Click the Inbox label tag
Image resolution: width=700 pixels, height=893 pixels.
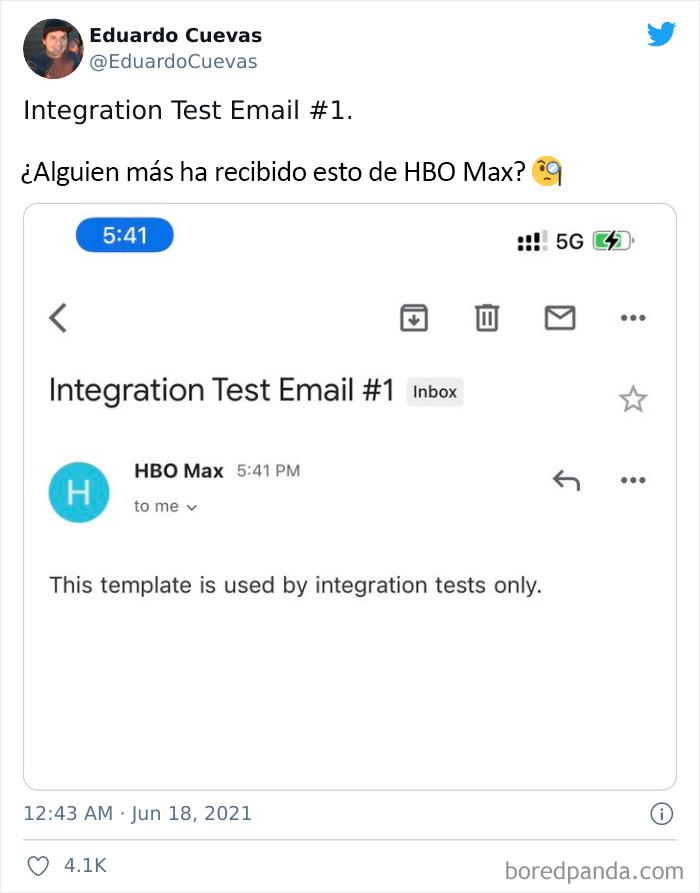click(x=435, y=392)
